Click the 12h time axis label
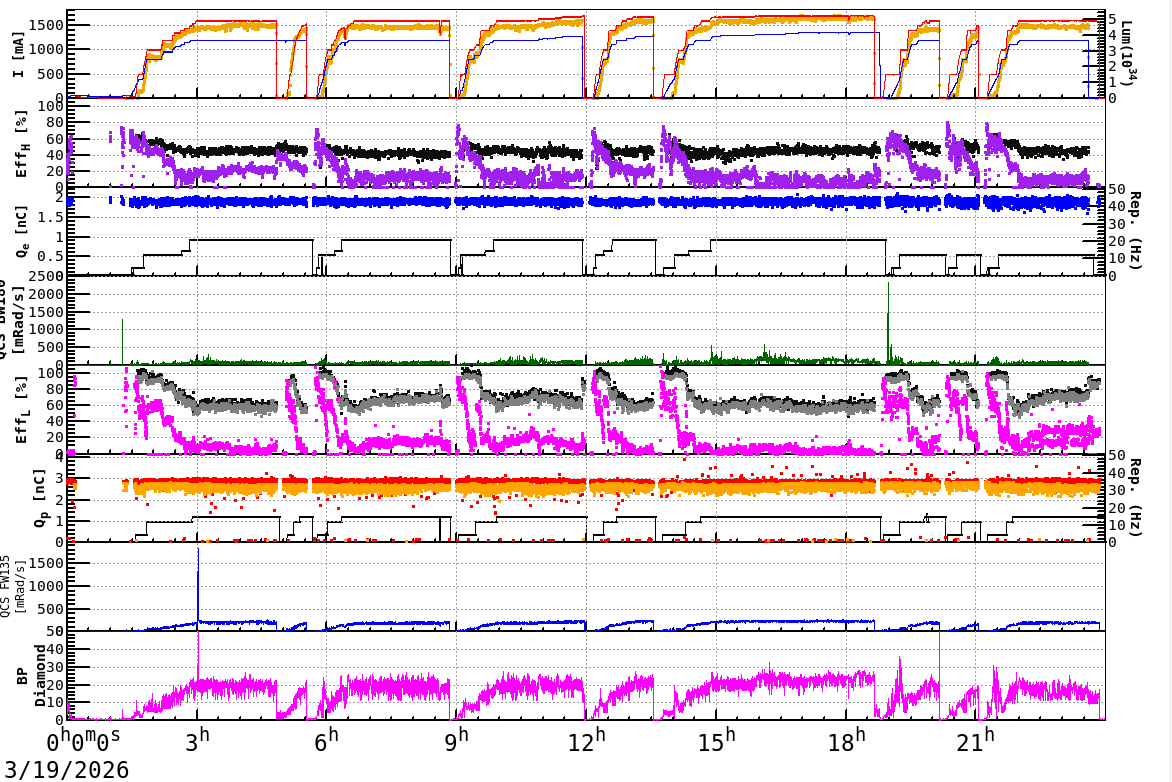 pyautogui.click(x=587, y=740)
